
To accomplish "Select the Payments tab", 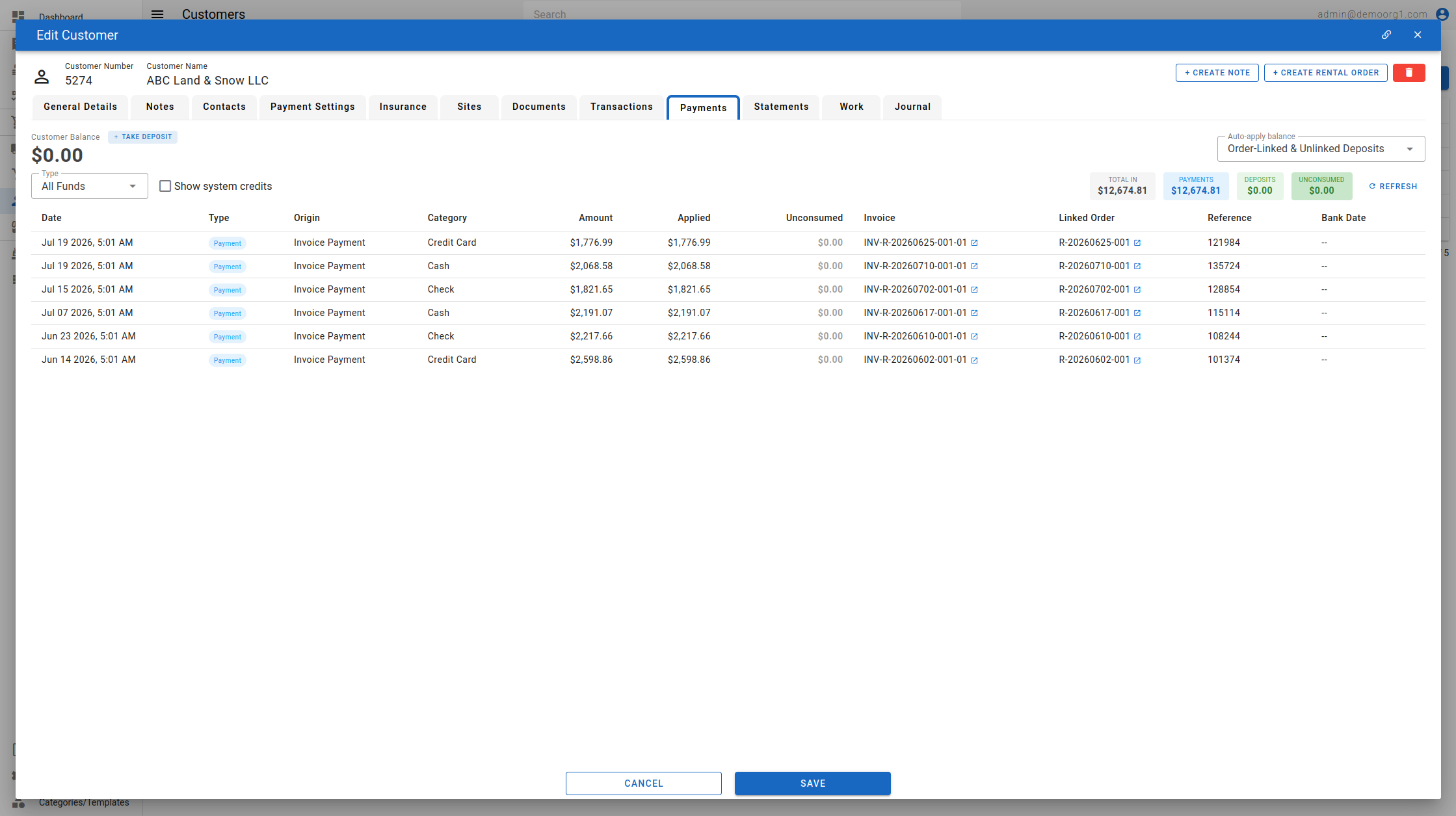I will [704, 108].
